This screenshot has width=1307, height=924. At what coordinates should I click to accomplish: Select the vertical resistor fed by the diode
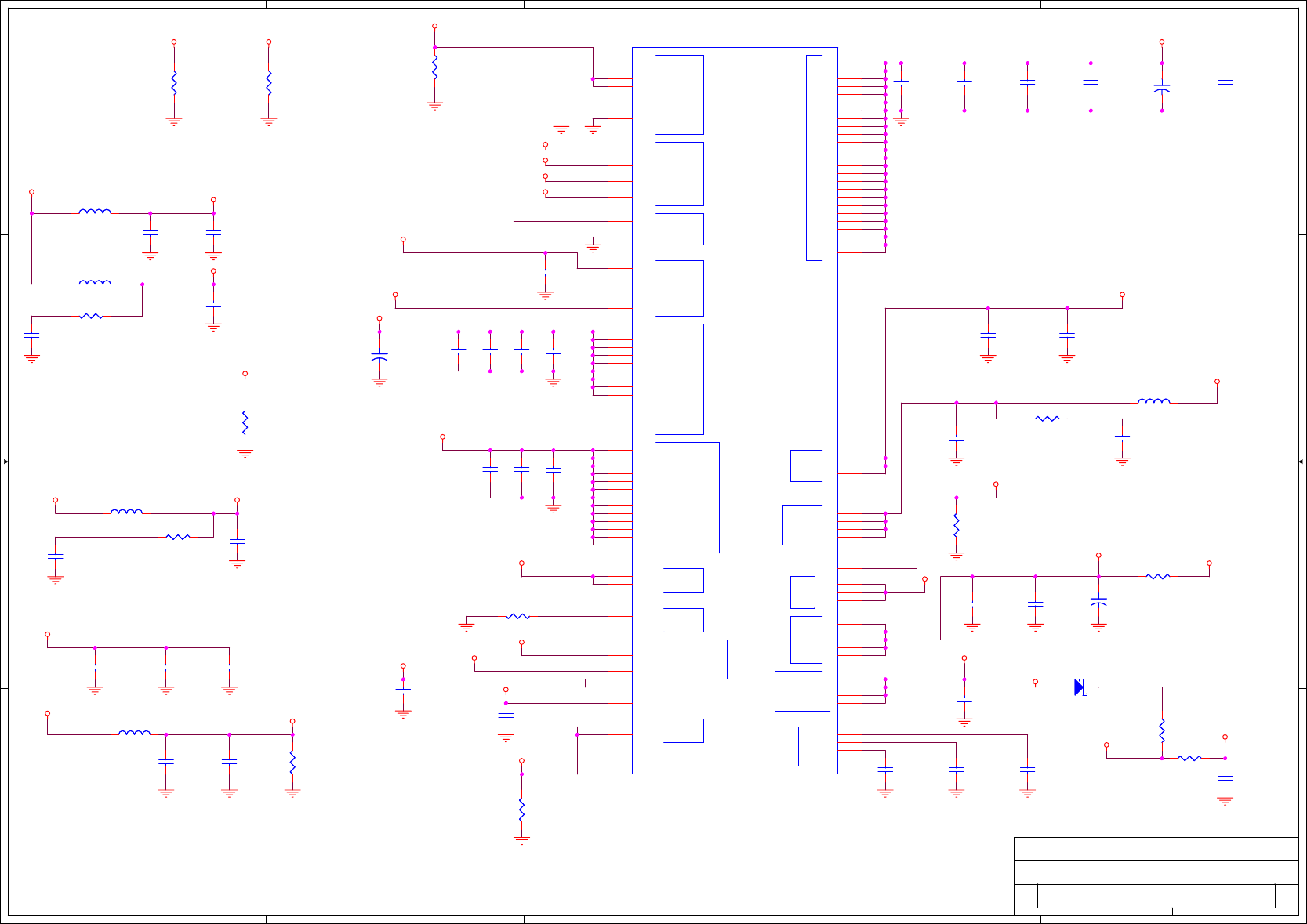pyautogui.click(x=1162, y=731)
